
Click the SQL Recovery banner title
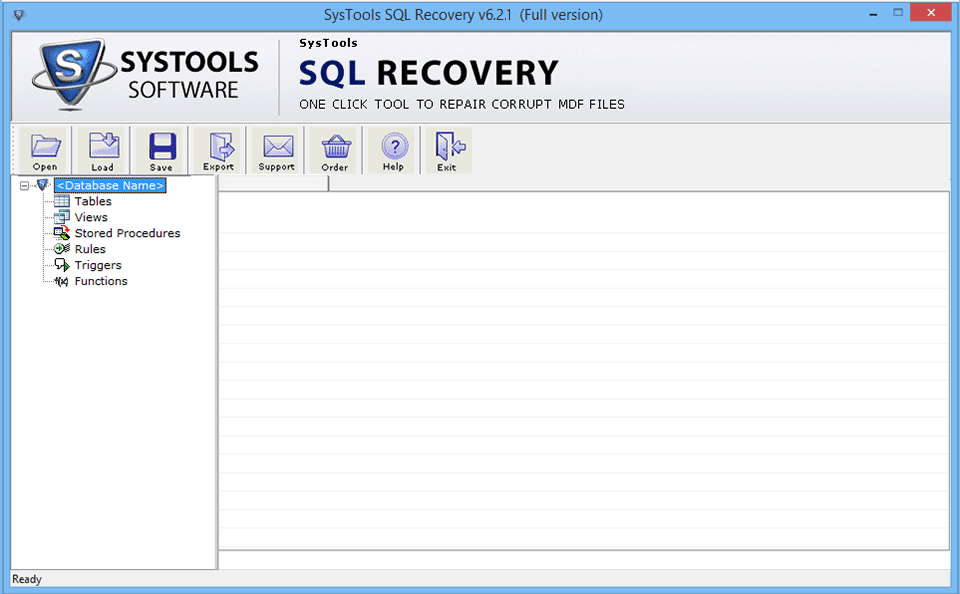click(x=428, y=72)
